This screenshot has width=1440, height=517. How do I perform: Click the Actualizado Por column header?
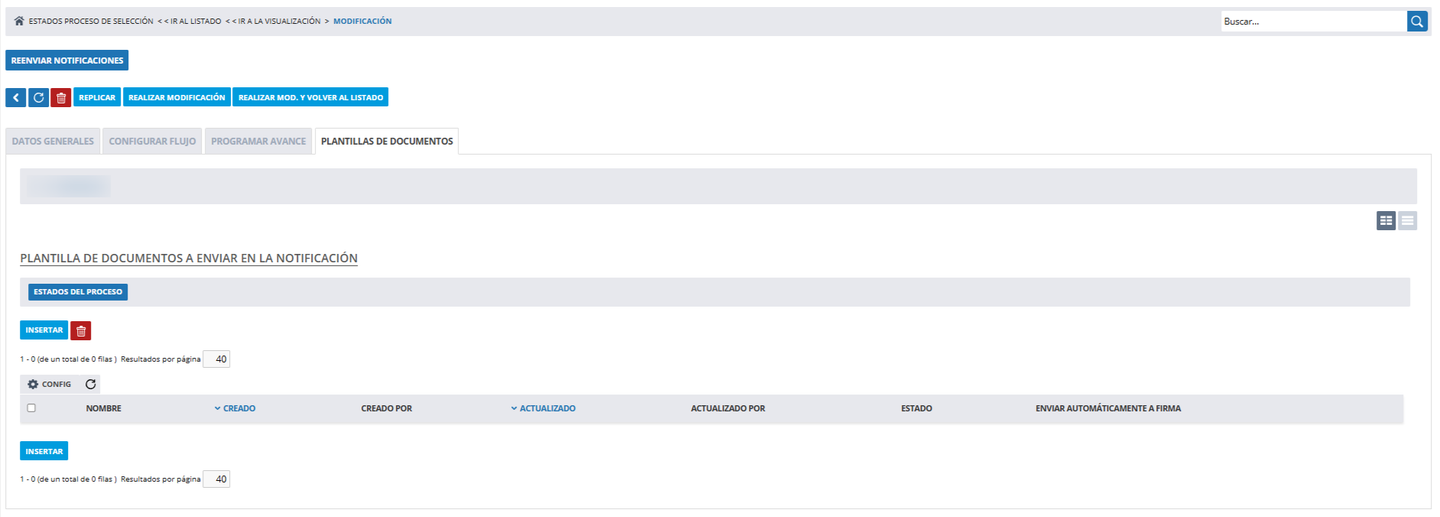[728, 408]
